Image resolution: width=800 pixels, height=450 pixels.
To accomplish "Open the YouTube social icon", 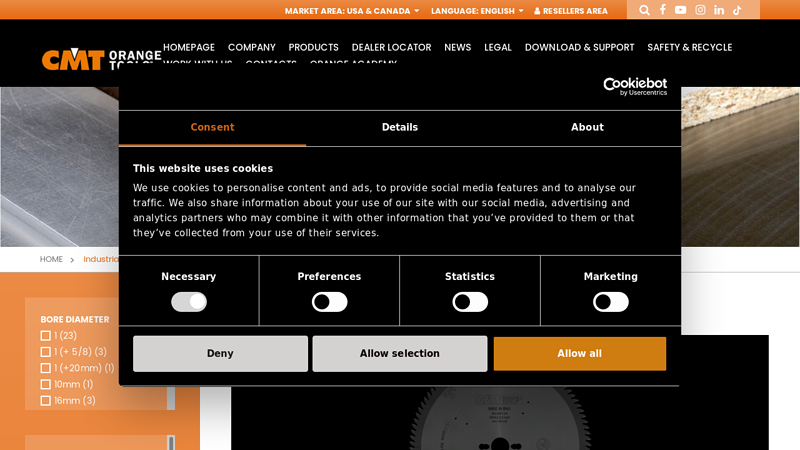I will pos(681,10).
